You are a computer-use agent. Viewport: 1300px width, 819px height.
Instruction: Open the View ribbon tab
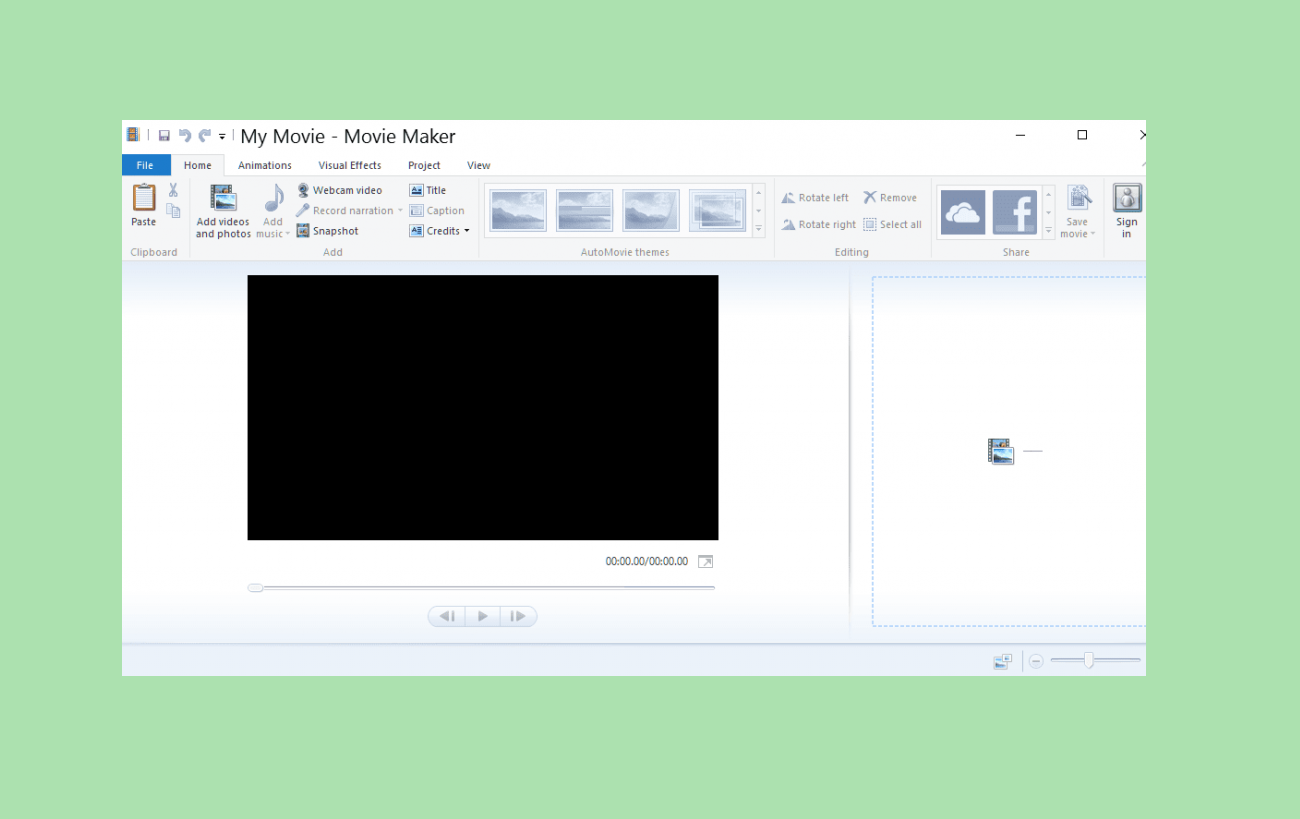pos(479,165)
